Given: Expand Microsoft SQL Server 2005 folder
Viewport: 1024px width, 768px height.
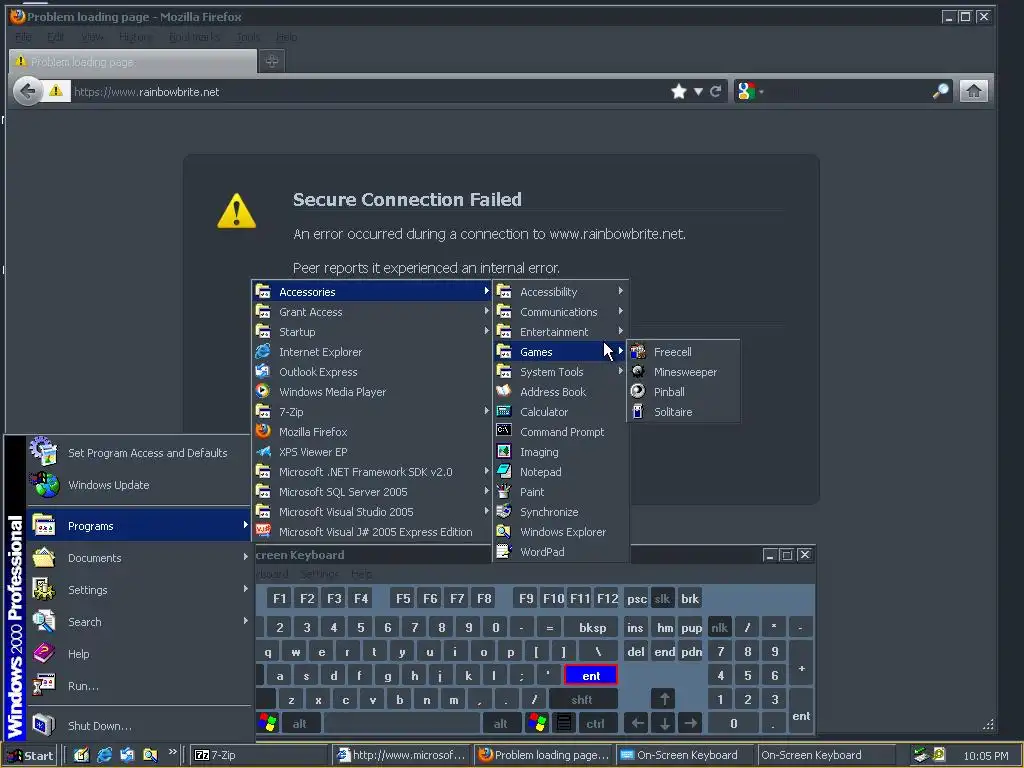Looking at the screenshot, I should (x=372, y=492).
